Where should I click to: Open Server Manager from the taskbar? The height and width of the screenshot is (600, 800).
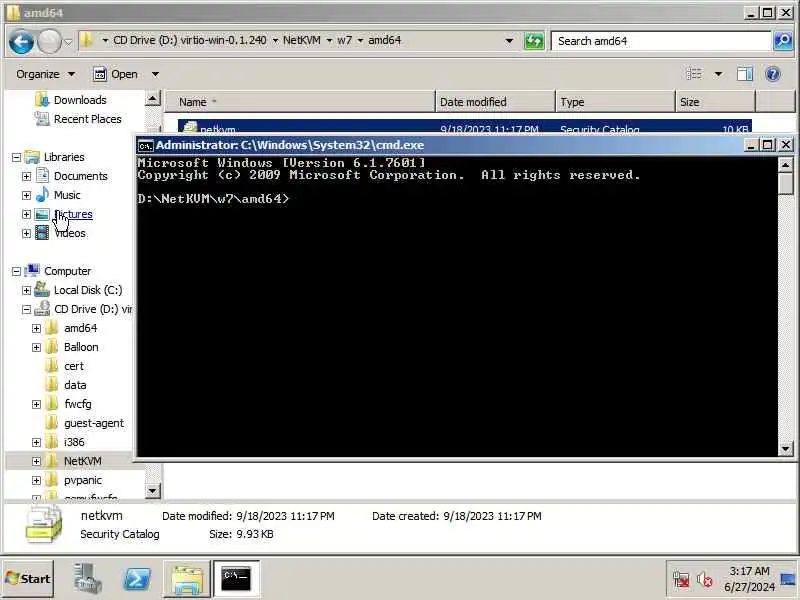[x=87, y=579]
